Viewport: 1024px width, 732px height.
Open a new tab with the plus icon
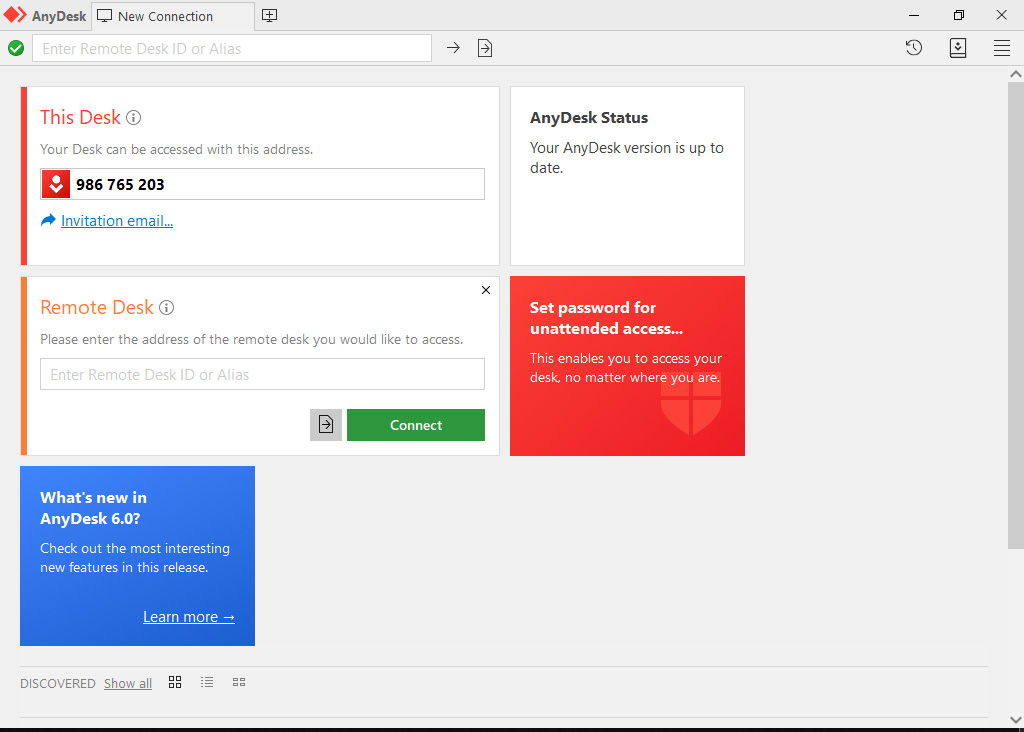point(269,16)
